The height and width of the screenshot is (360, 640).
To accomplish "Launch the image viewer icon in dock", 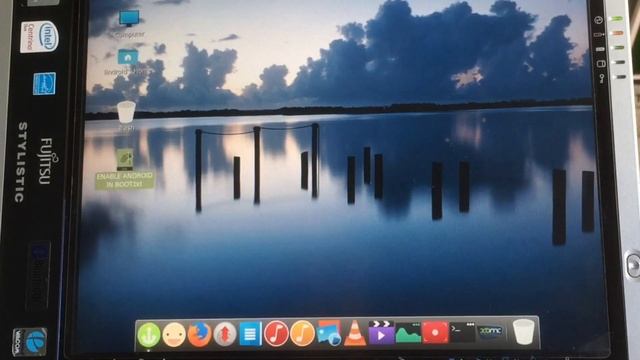I will (x=329, y=333).
